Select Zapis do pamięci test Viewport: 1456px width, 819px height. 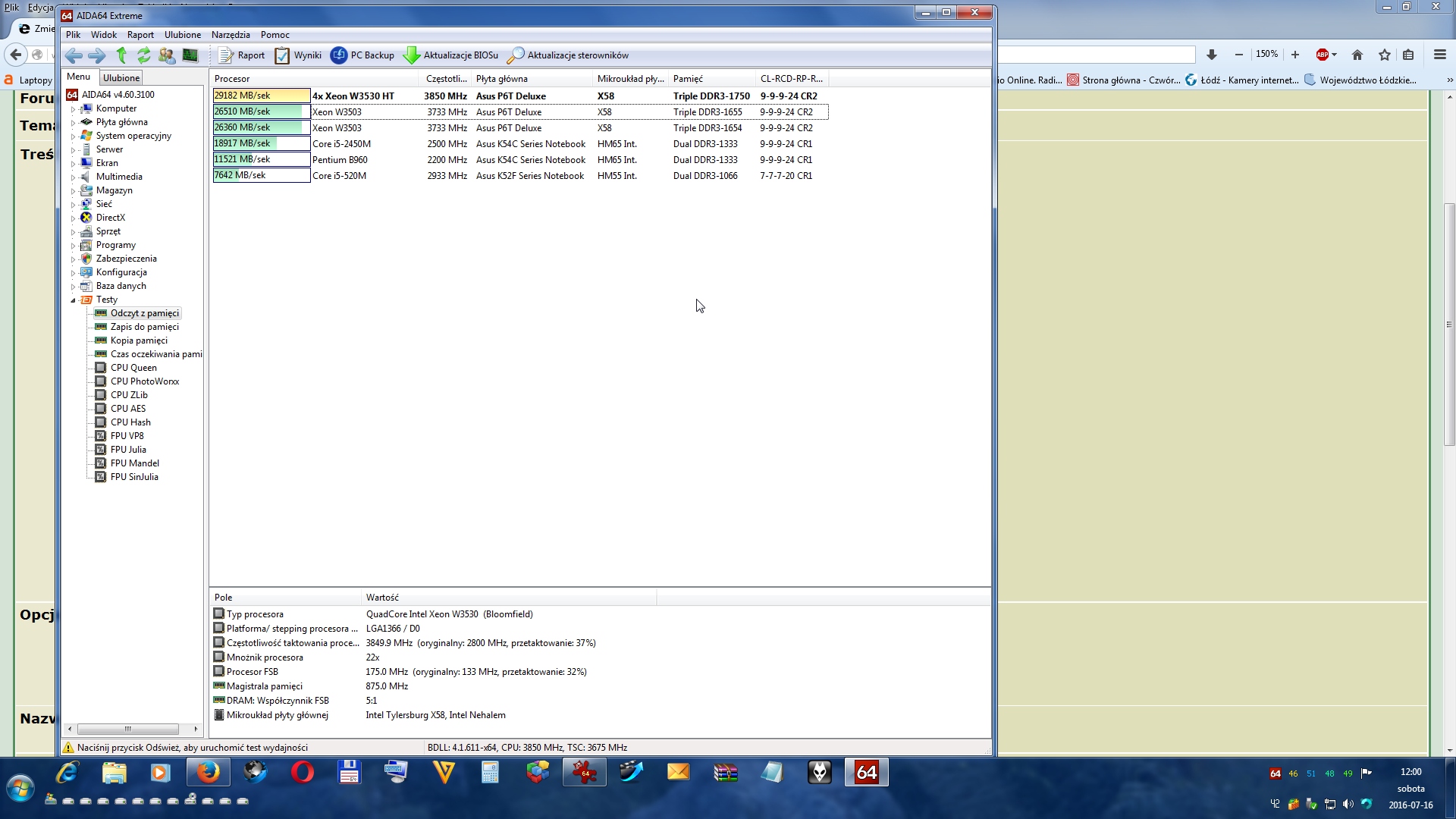click(x=144, y=327)
